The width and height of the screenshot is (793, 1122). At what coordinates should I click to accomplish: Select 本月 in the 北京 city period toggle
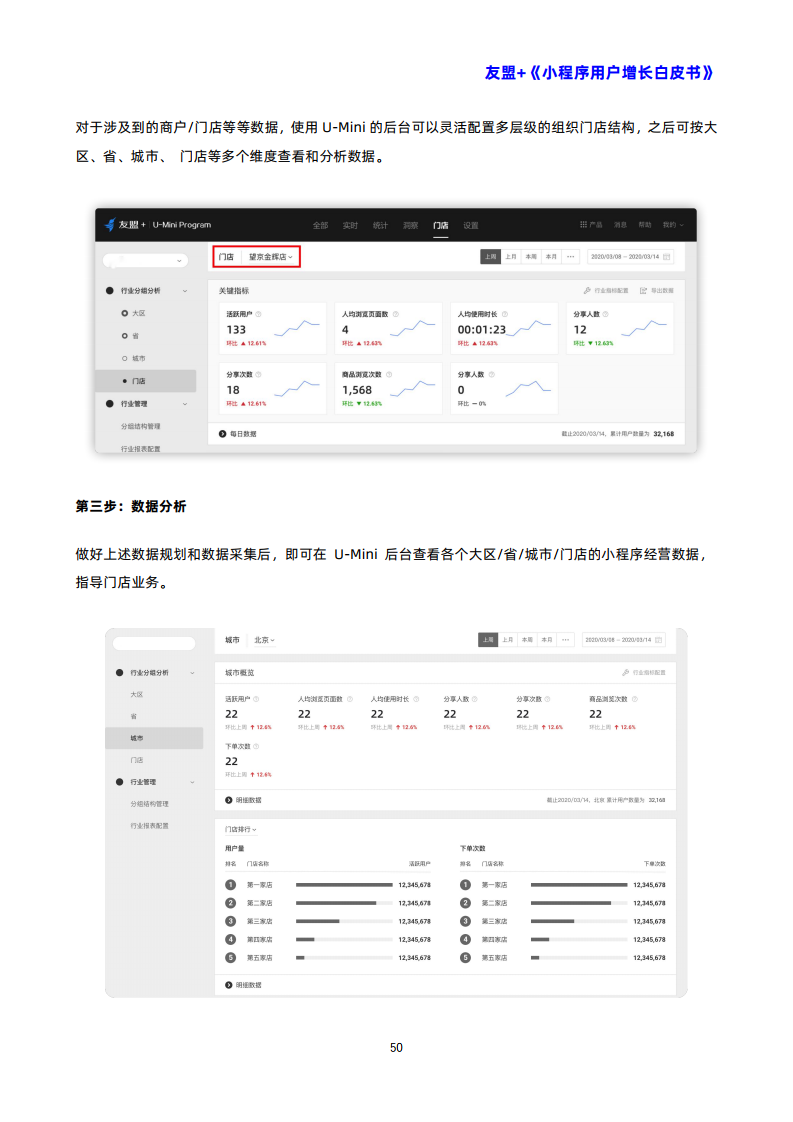[547, 639]
